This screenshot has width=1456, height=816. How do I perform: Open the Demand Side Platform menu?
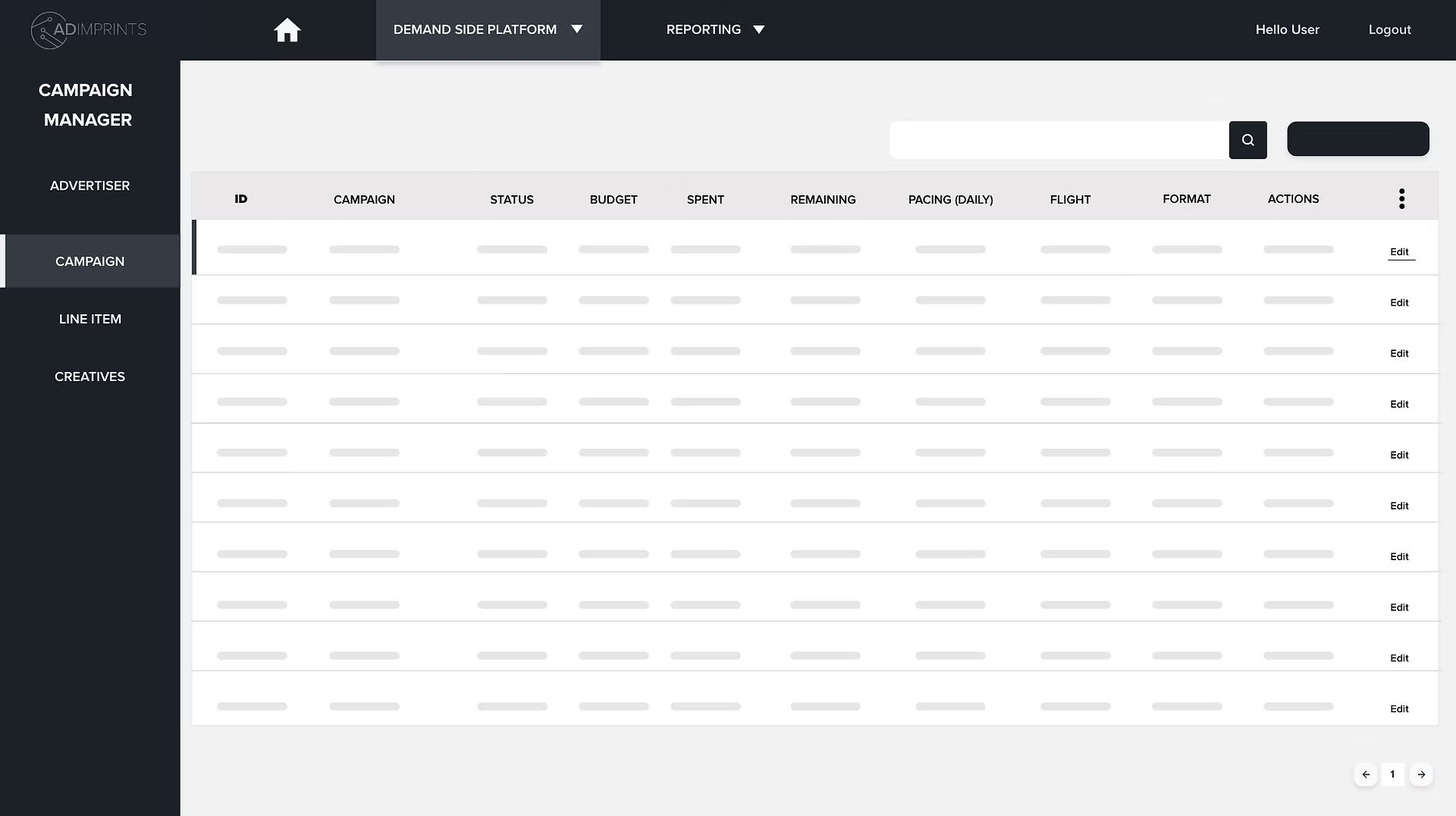488,30
